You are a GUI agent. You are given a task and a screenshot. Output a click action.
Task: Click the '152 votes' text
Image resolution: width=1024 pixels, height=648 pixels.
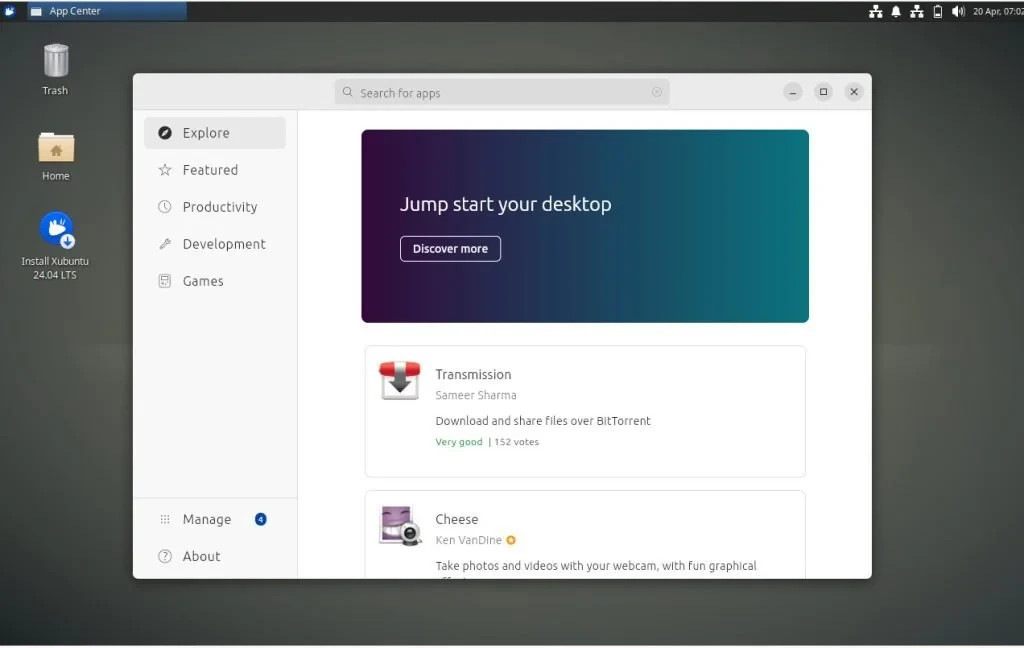[517, 442]
